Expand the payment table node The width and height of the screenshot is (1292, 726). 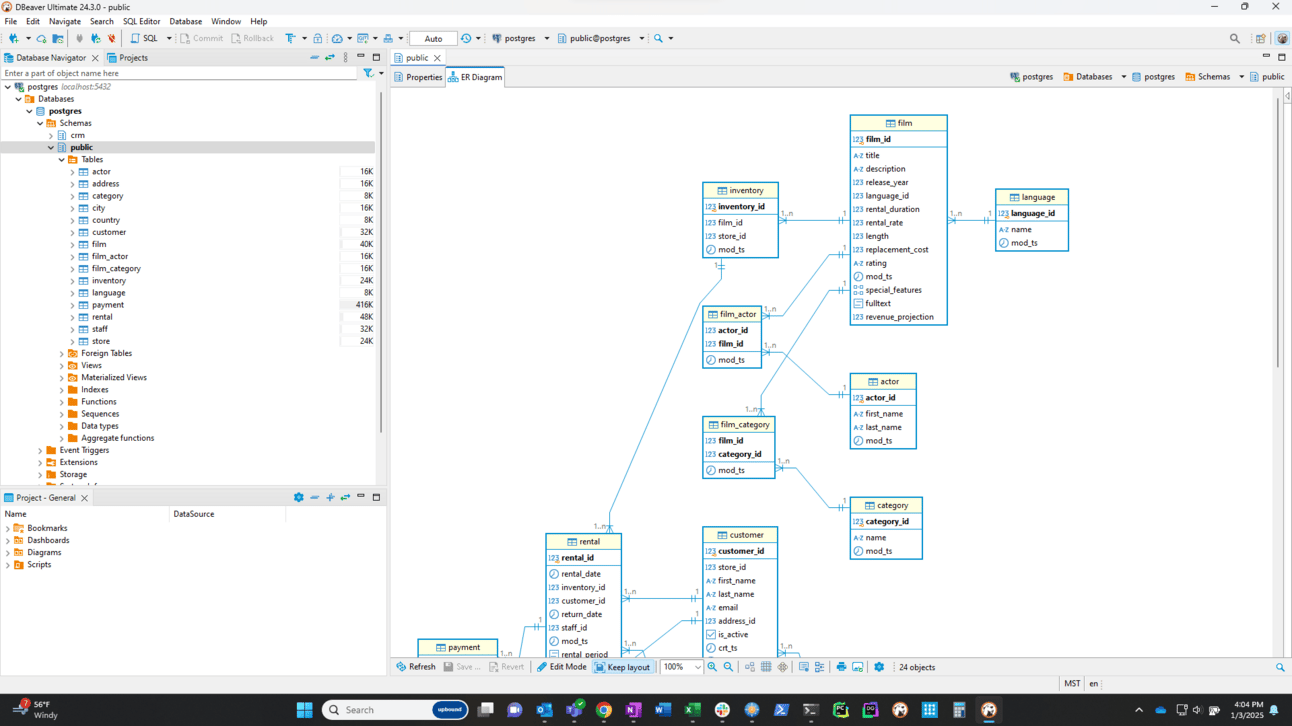coord(72,305)
